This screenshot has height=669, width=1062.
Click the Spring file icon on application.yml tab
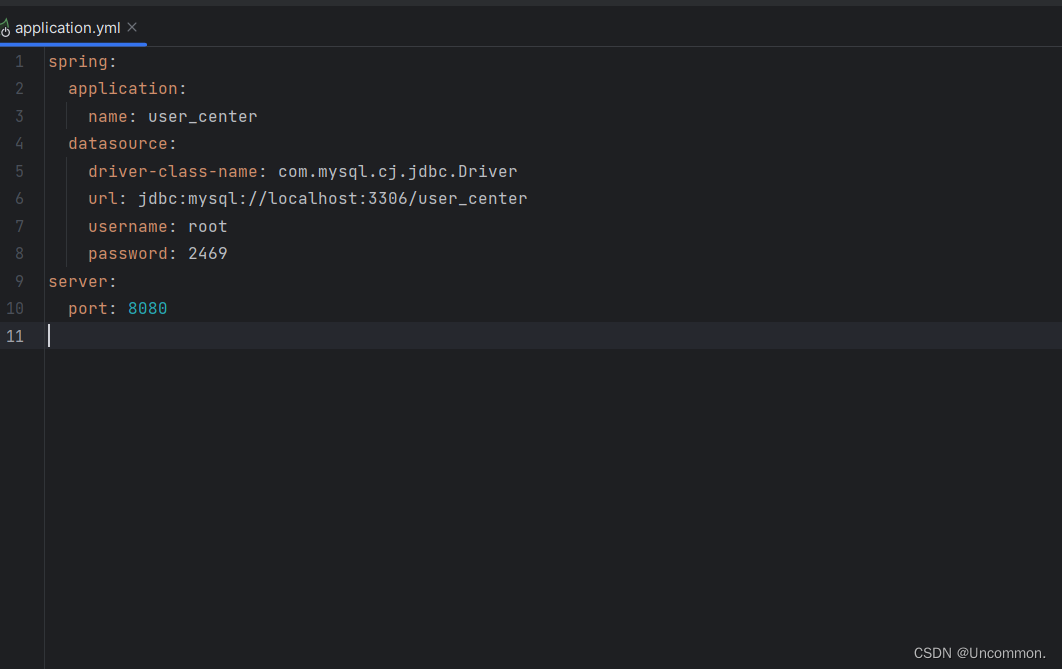[x=5, y=28]
